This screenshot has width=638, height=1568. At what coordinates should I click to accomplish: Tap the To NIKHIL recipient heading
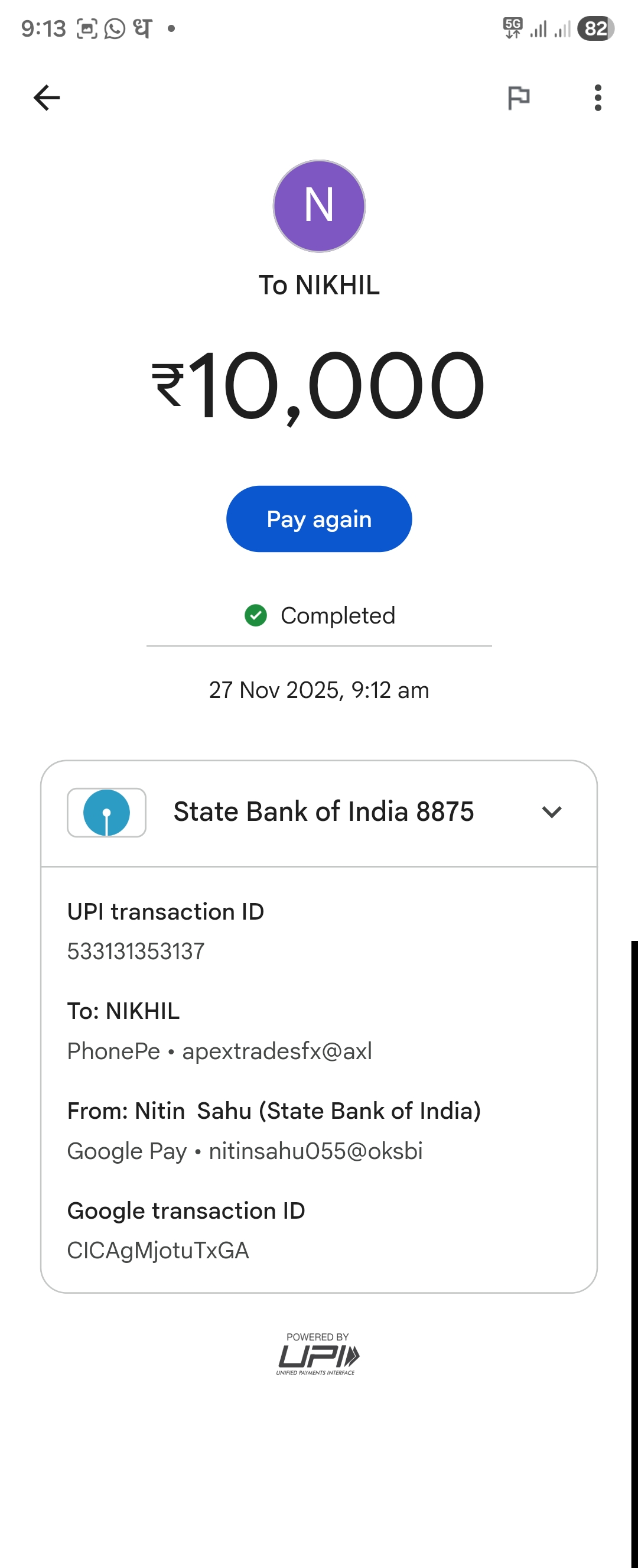(x=318, y=285)
